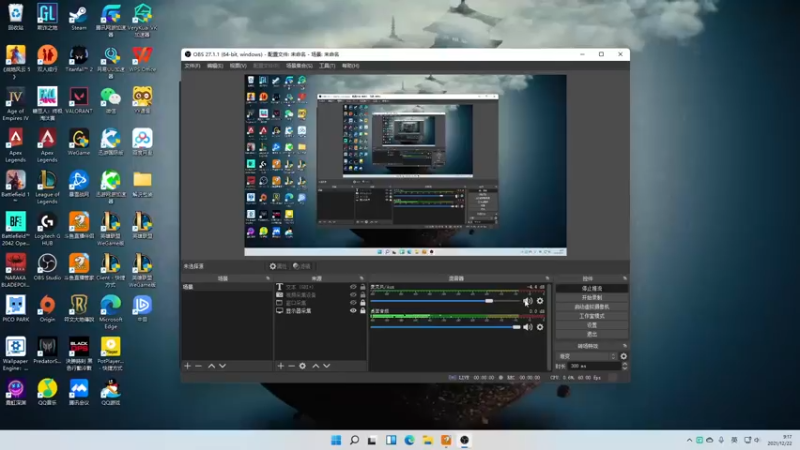
Task: Pop out the Sources dock panel
Action: coord(362,279)
